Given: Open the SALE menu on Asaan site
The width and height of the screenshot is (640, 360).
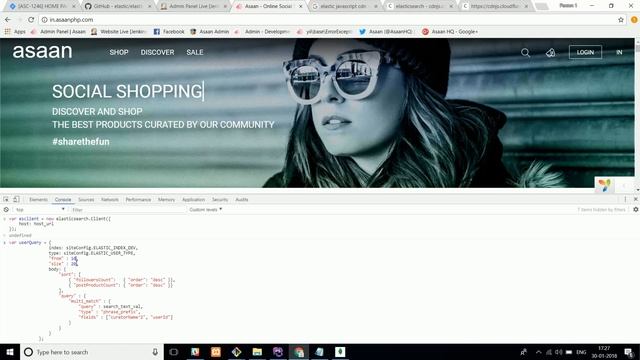Looking at the screenshot, I should pyautogui.click(x=195, y=52).
